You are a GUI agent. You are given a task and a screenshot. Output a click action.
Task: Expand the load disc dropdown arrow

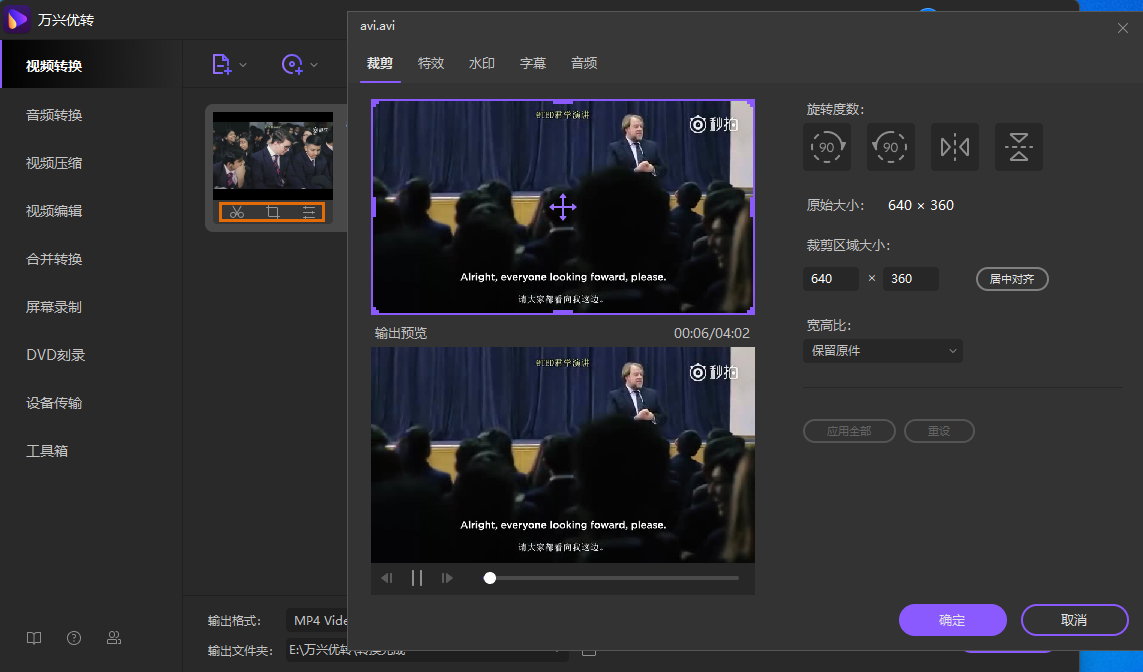pos(314,66)
